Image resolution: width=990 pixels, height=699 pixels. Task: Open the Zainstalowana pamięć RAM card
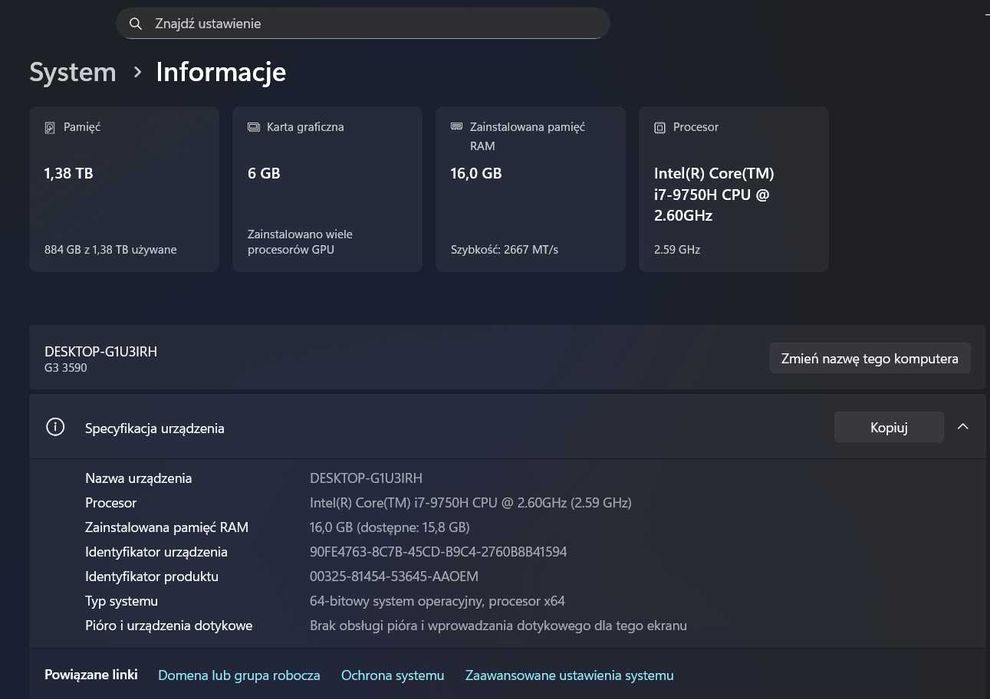click(x=530, y=189)
